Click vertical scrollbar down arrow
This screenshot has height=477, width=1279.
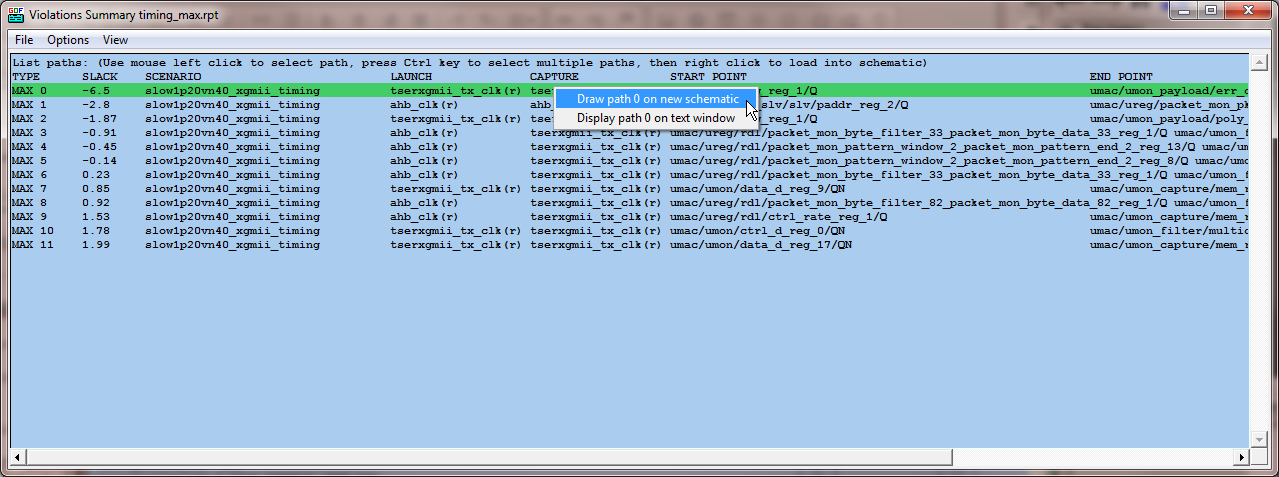[x=1258, y=440]
